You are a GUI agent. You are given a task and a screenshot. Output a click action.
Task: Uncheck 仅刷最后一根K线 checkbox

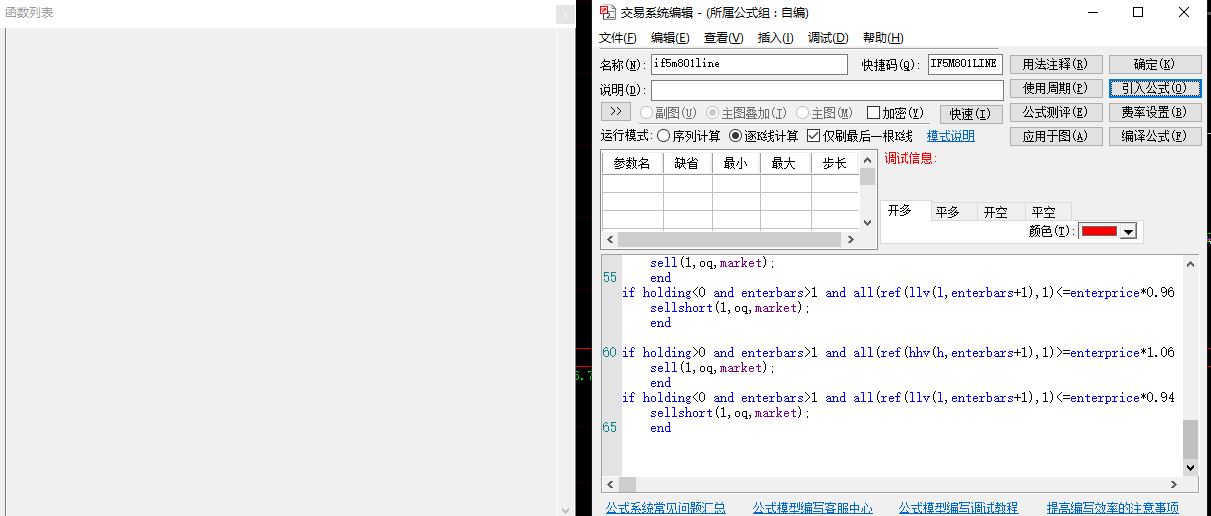814,136
